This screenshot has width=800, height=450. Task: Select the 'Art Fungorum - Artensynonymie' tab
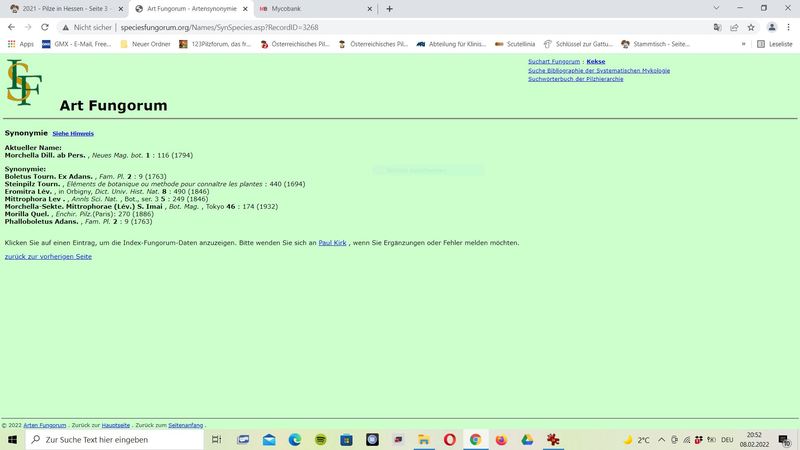[x=191, y=9]
